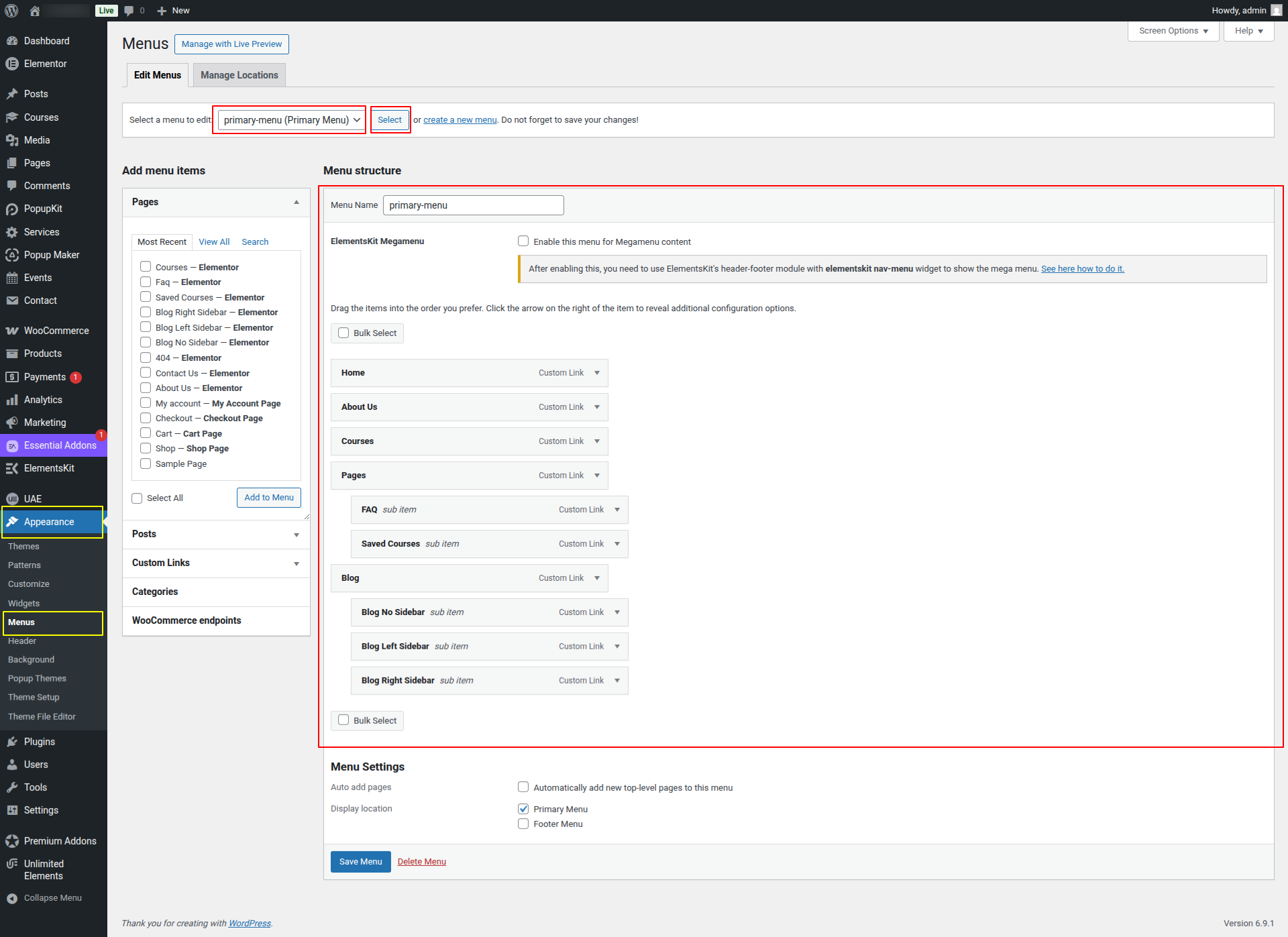Screen dimensions: 1288x937
Task: Click the Collapse Menu arrow icon
Action: point(12,898)
